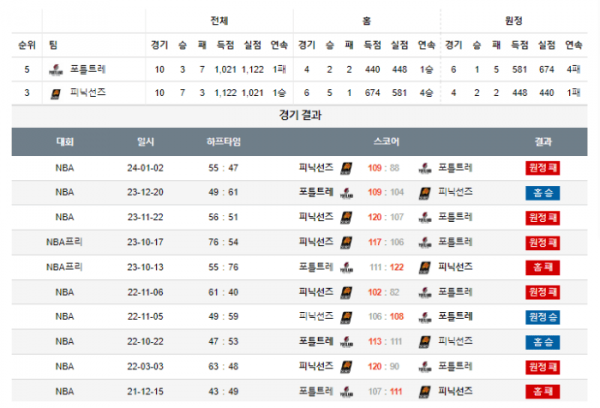This screenshot has width=600, height=408.
Task: Click 'NBA프리' in the 23-10-17 row
Action: pos(64,242)
